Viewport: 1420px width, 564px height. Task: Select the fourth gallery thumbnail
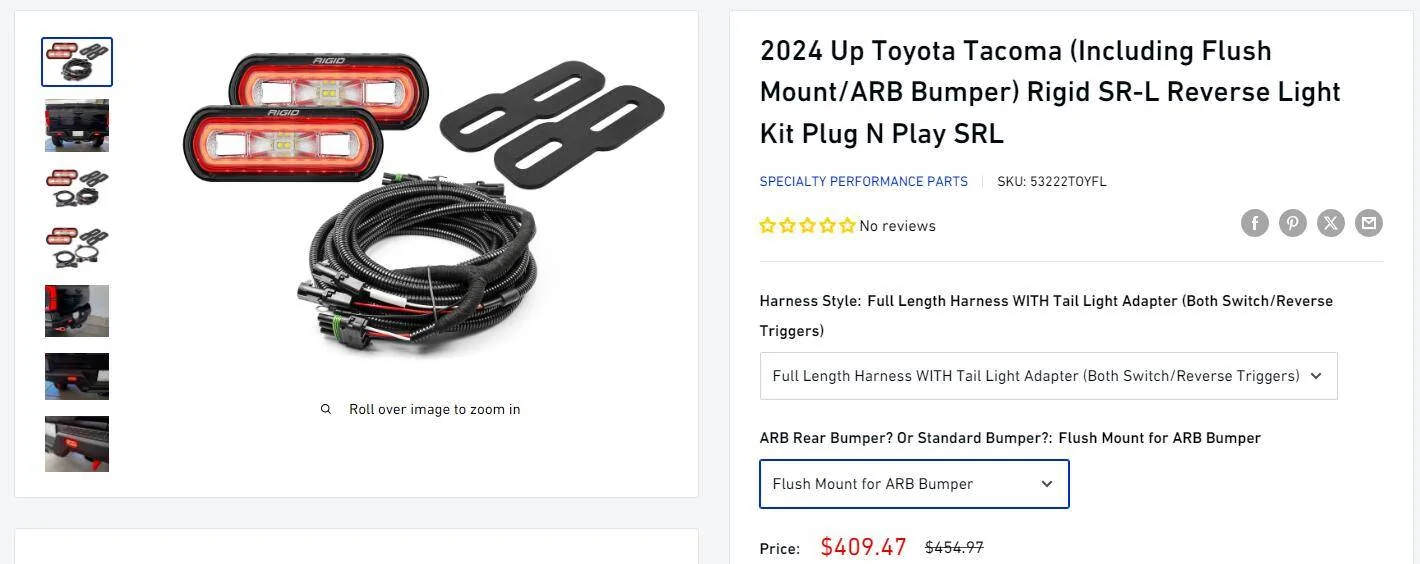[77, 248]
